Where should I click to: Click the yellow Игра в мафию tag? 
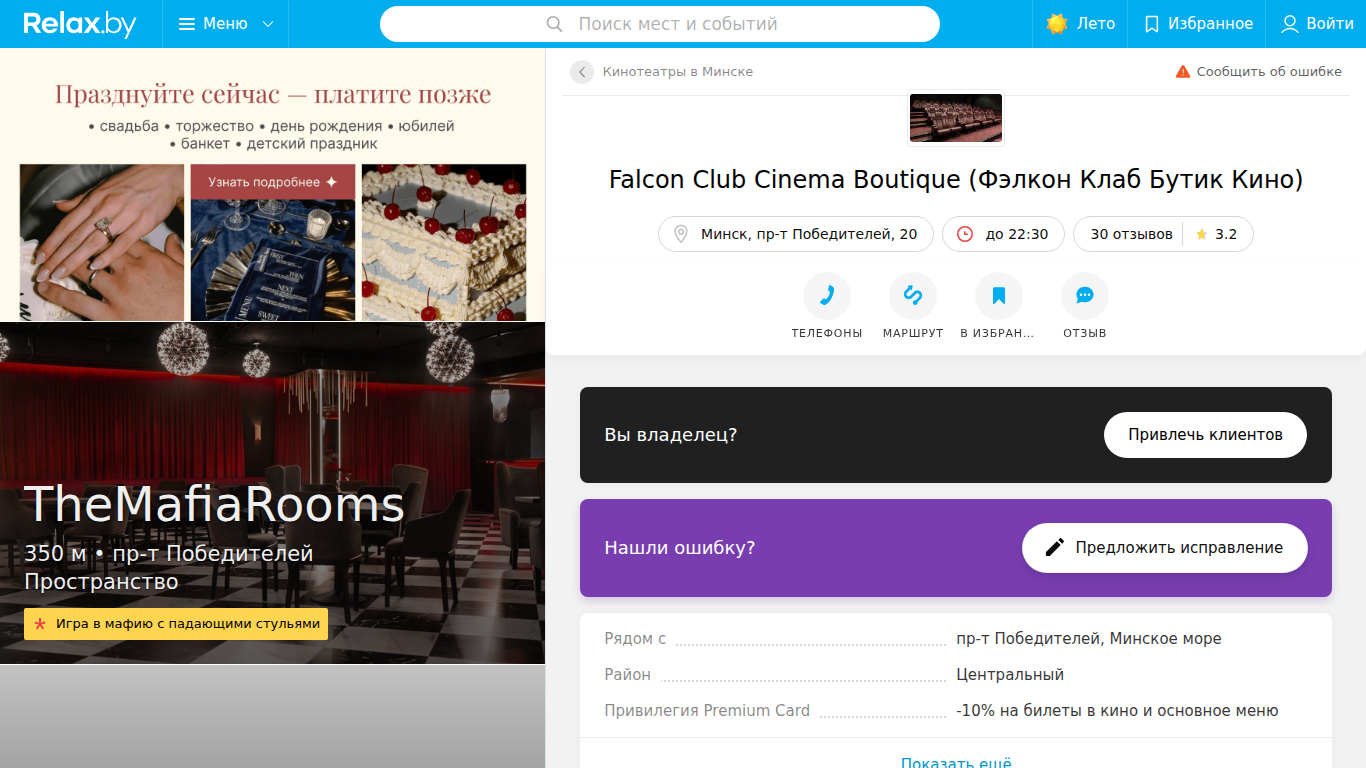[176, 624]
